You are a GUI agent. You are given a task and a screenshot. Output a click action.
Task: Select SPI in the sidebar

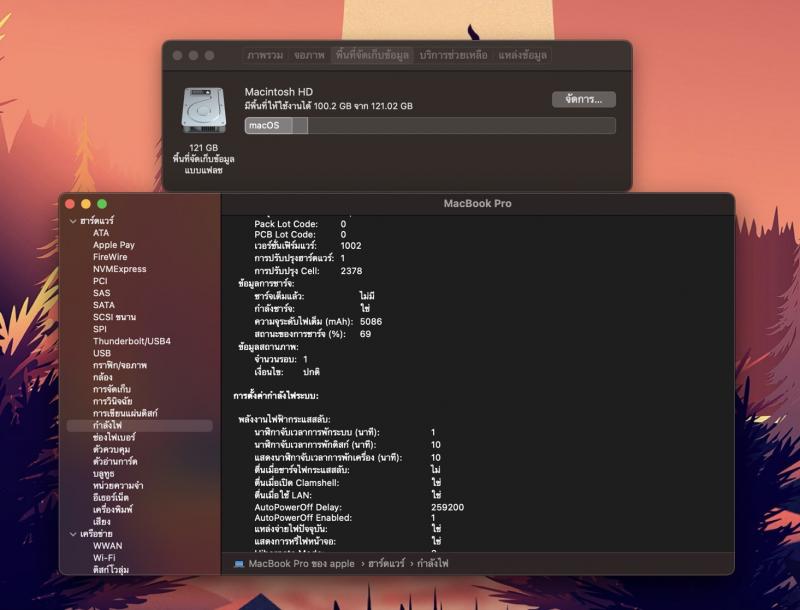tap(100, 329)
